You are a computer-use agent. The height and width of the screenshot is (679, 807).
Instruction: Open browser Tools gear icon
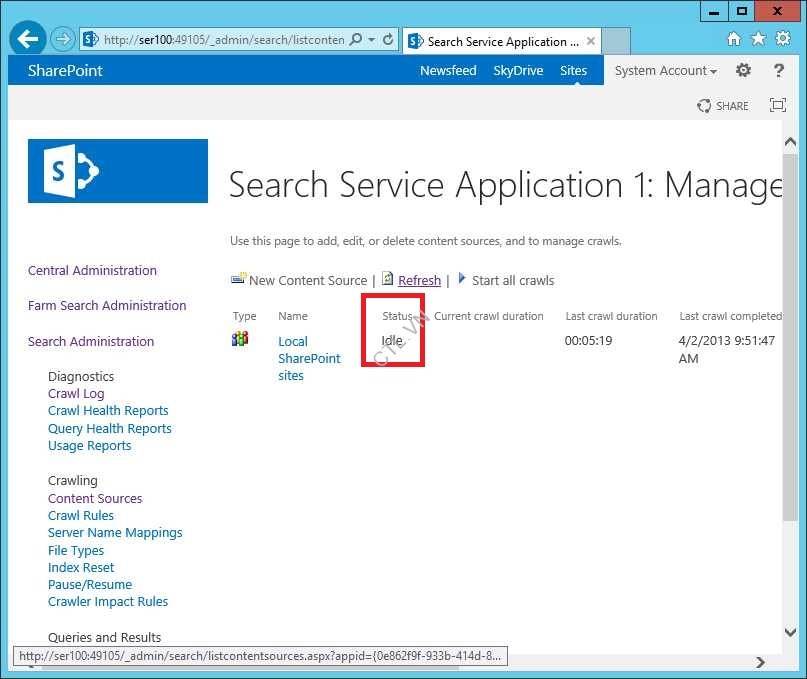(783, 39)
